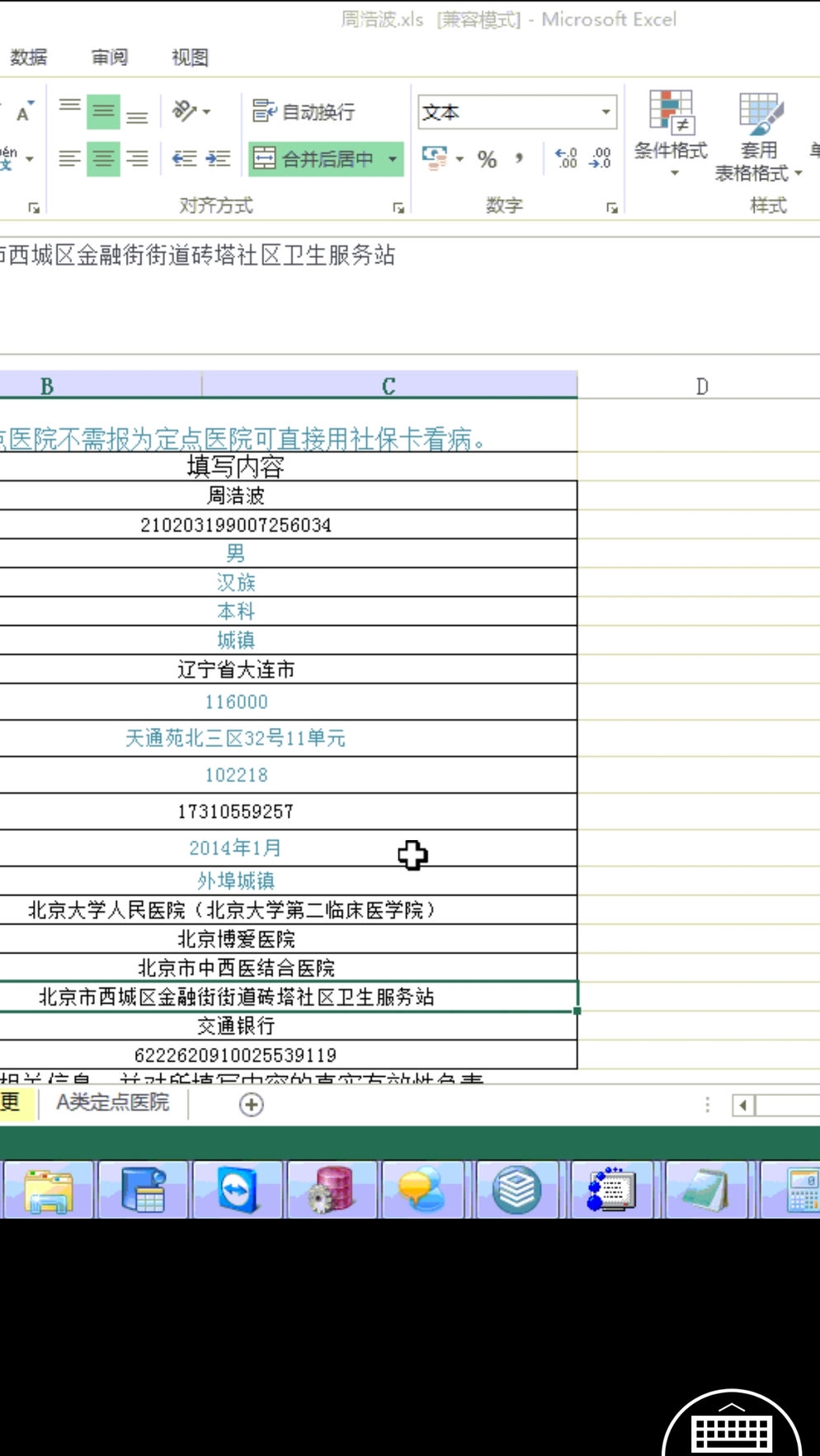Open the 审阅 ribbon tab
This screenshot has height=1456, width=820.
110,57
